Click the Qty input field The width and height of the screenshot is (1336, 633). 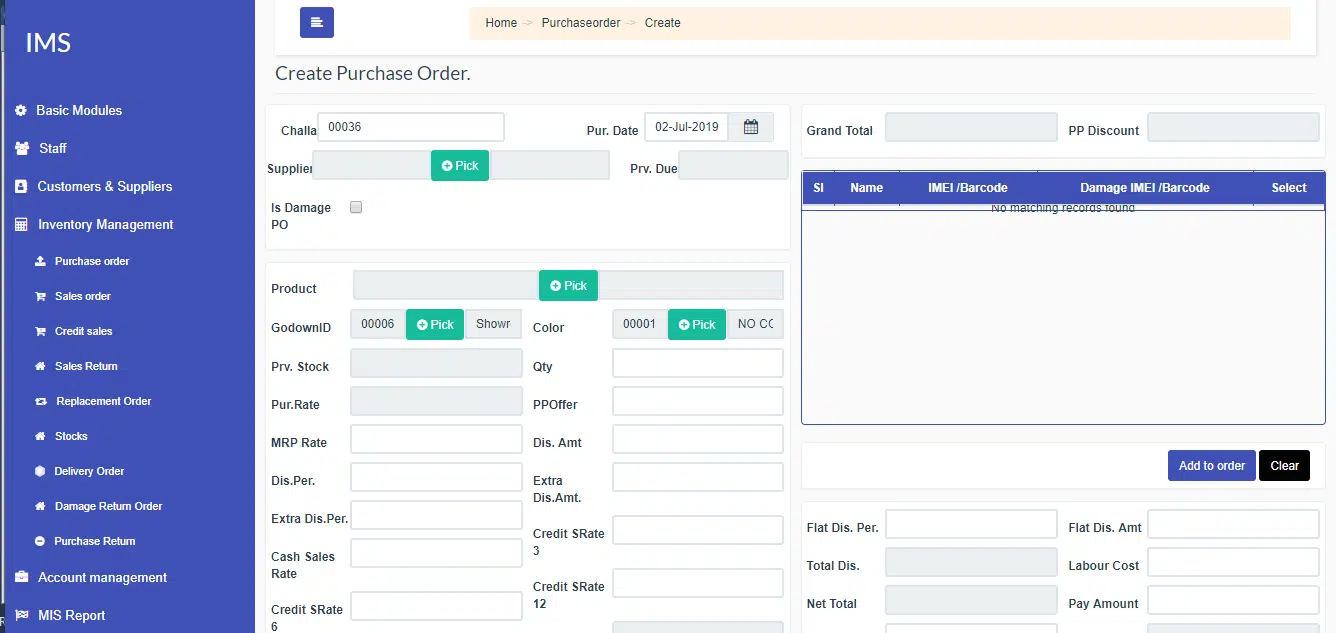[697, 364]
